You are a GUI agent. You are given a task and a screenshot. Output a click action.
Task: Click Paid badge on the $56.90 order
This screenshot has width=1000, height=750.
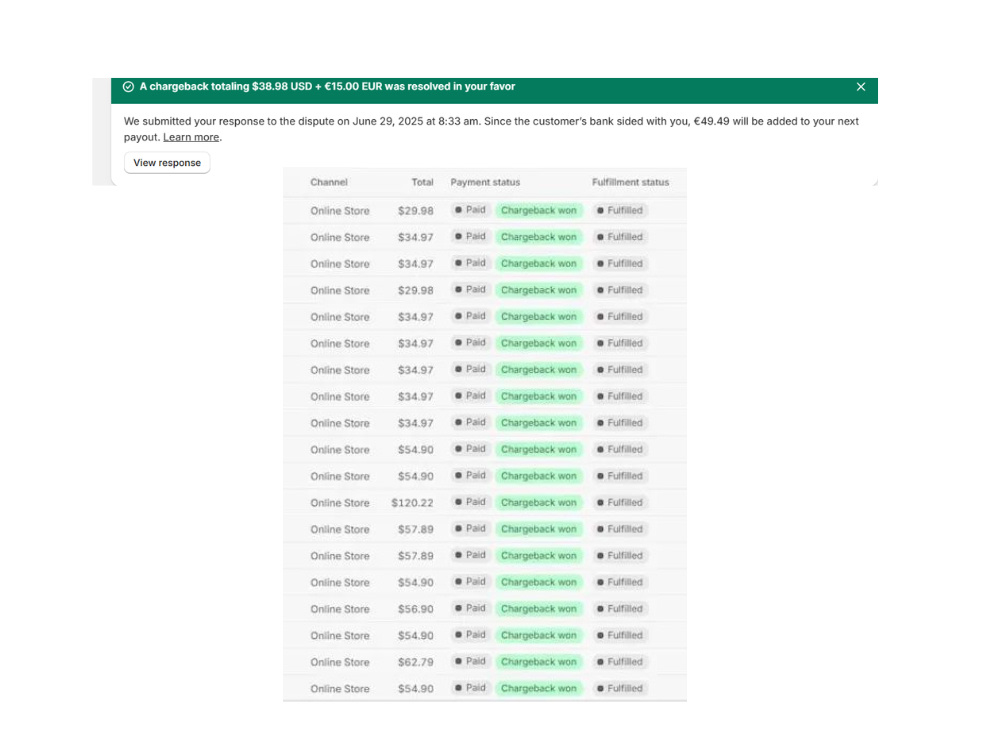click(471, 608)
